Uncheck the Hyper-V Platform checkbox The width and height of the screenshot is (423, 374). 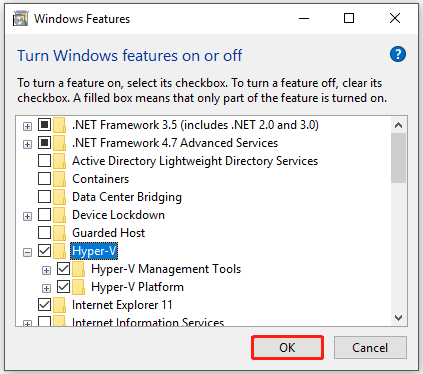(63, 287)
